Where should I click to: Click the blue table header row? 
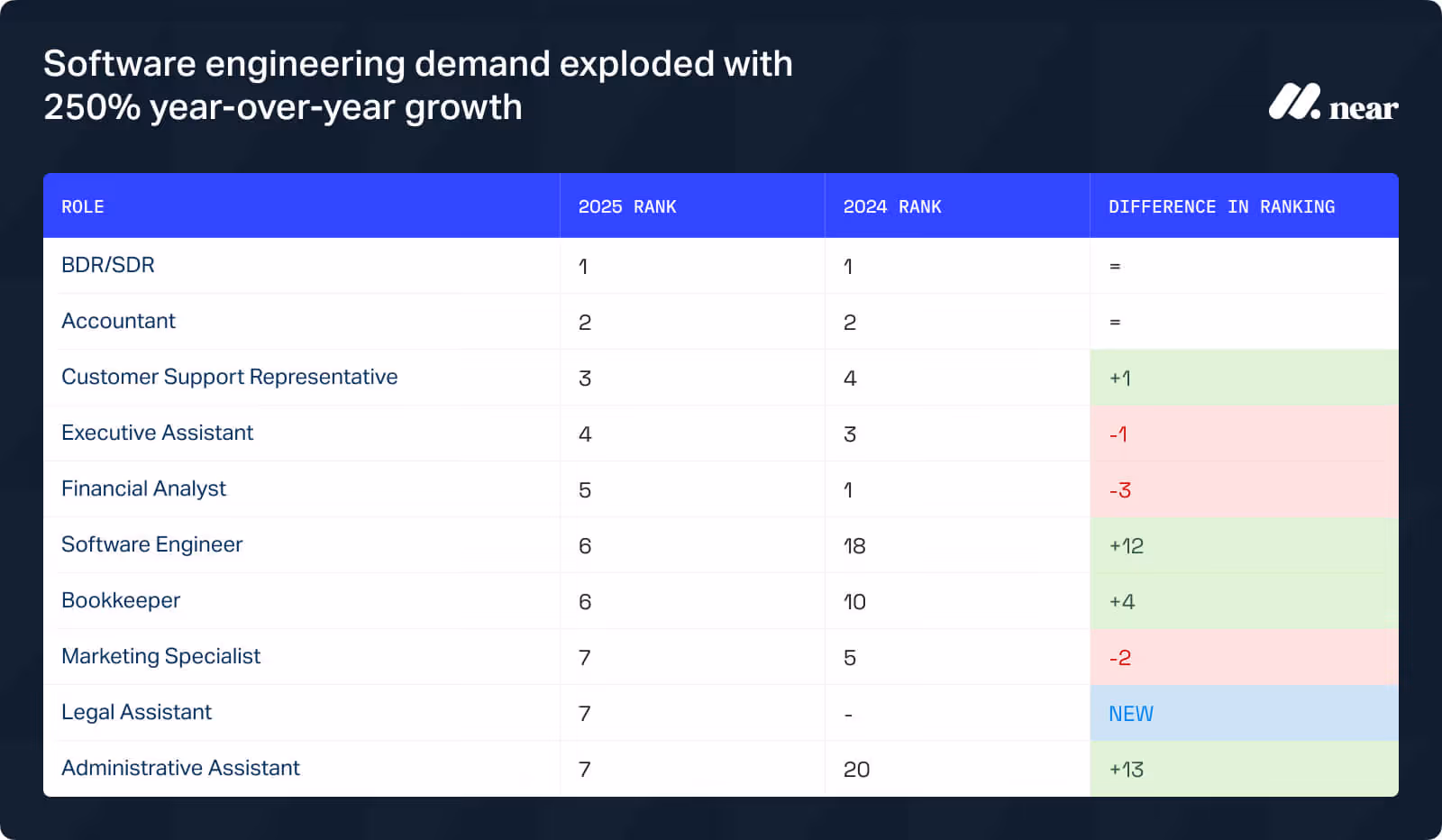(x=721, y=205)
